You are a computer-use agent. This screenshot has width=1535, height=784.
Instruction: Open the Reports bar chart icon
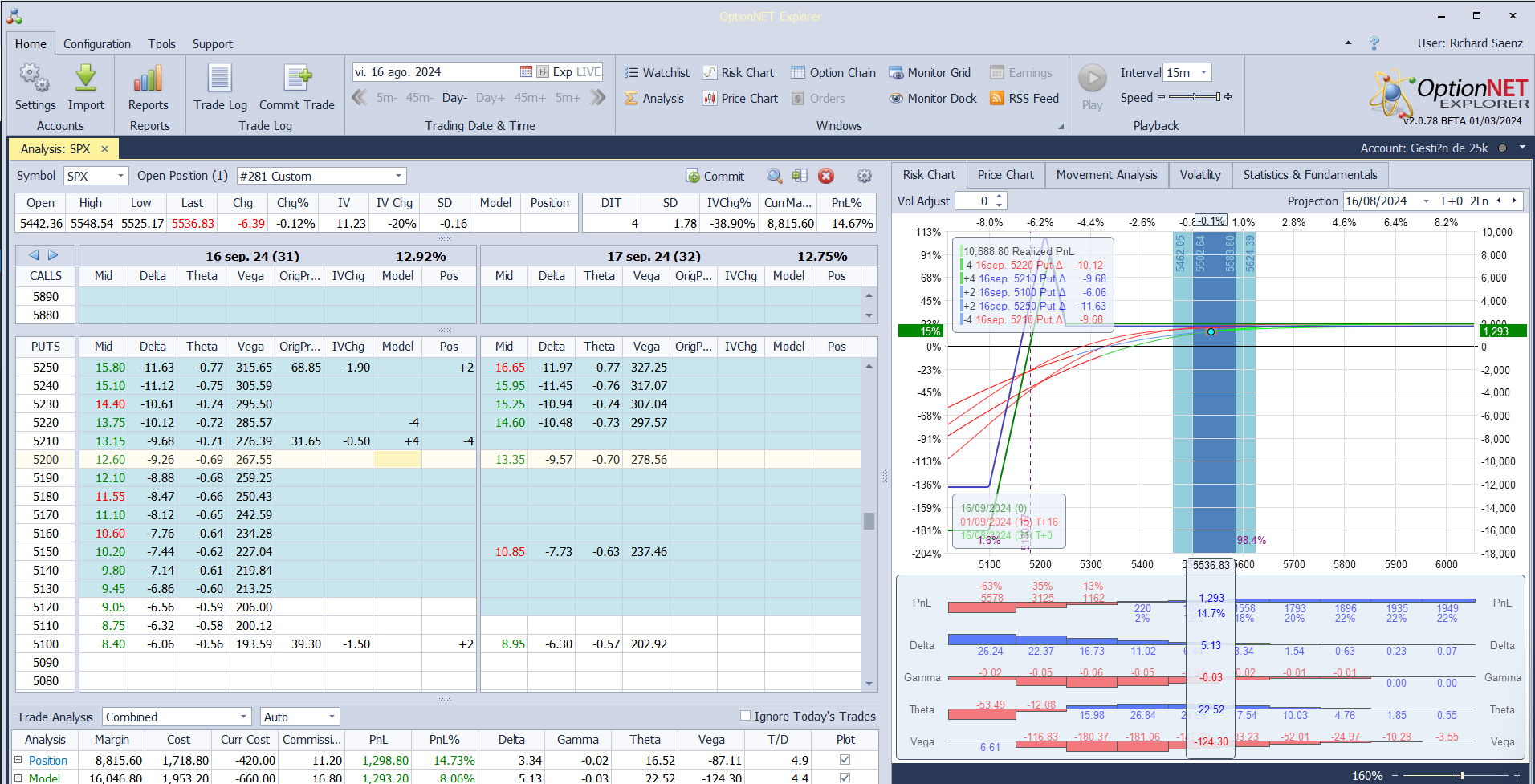[x=149, y=78]
